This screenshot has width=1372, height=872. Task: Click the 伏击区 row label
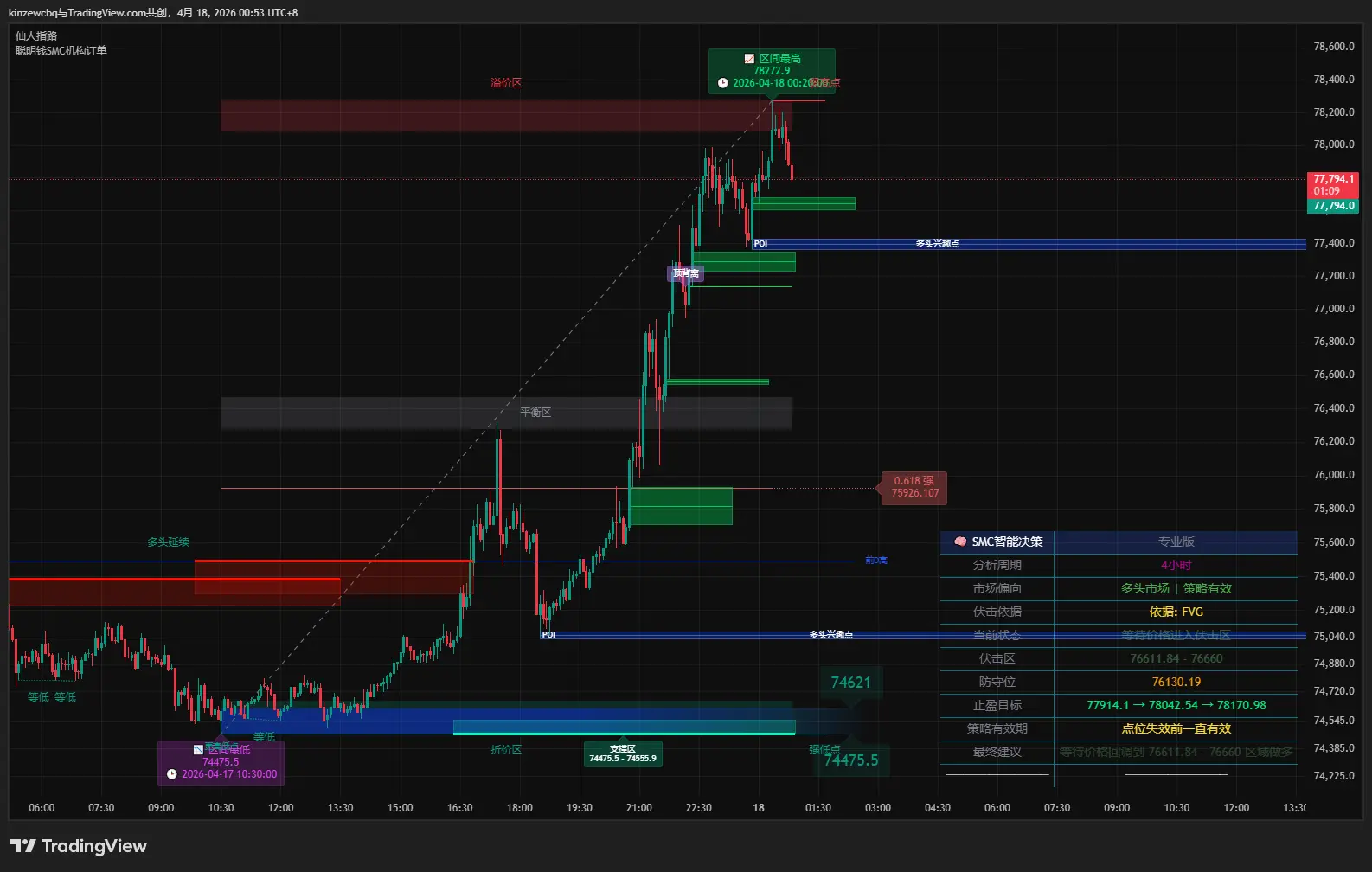point(997,658)
